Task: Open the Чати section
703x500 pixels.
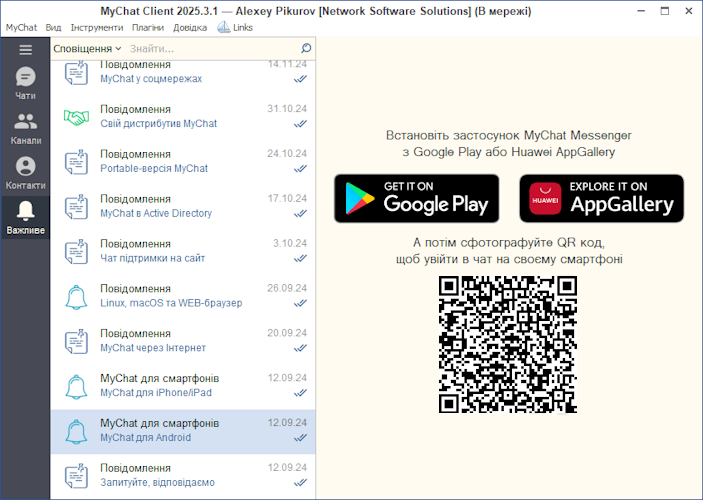Action: [26, 83]
